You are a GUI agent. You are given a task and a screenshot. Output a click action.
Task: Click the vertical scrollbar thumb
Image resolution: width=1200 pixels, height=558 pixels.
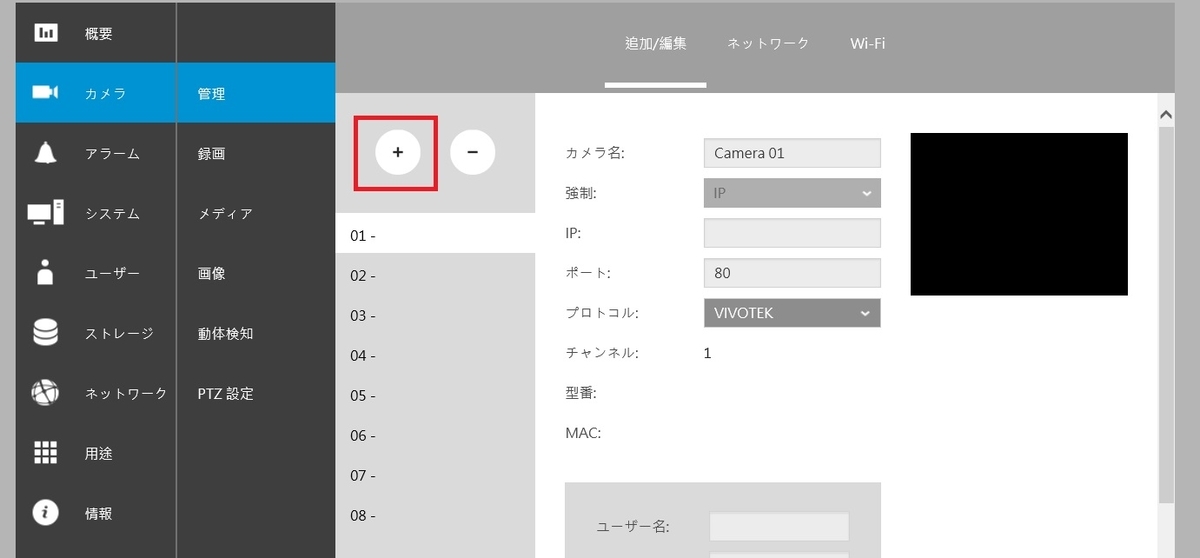pyautogui.click(x=1165, y=315)
